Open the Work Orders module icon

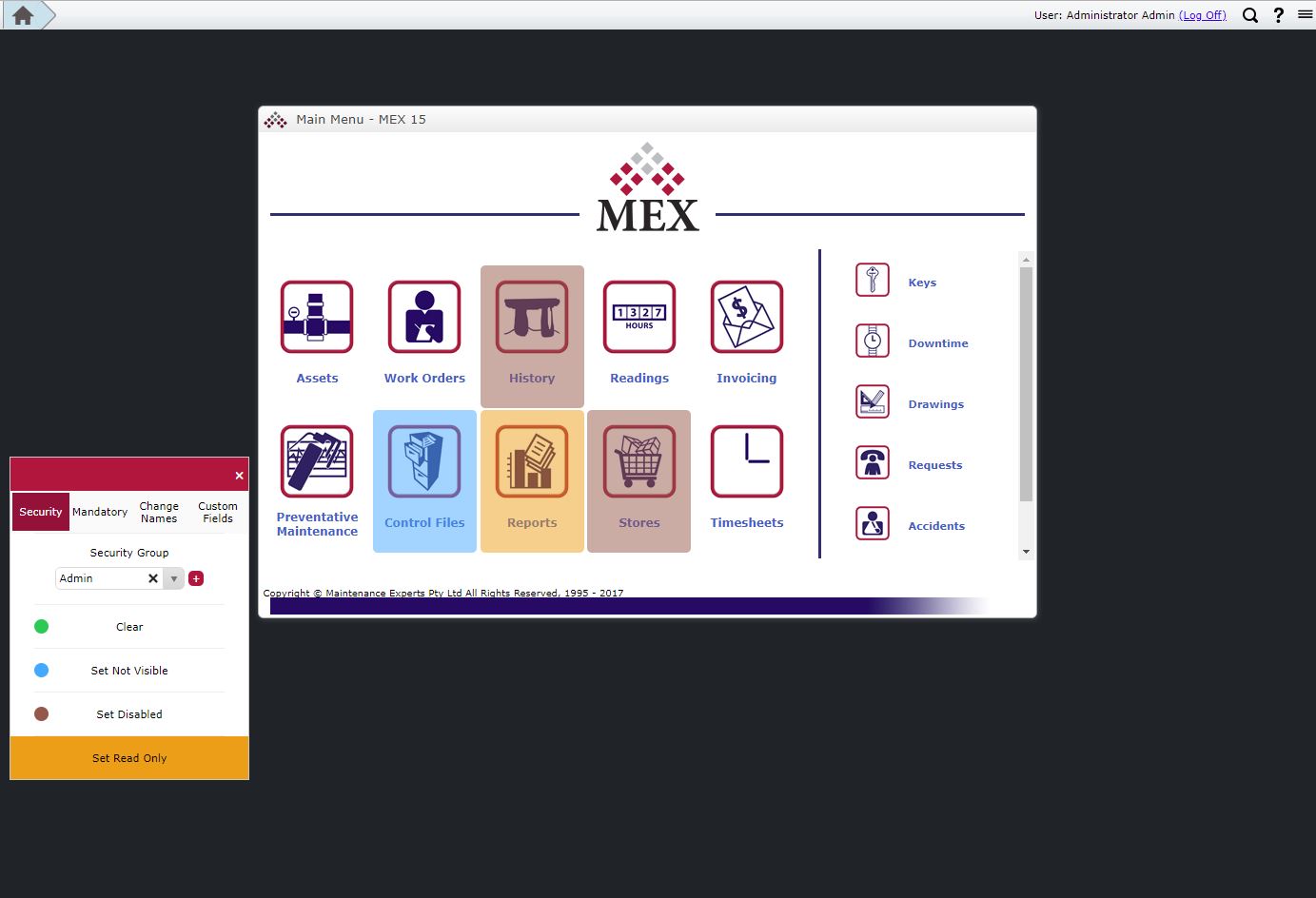tap(424, 317)
